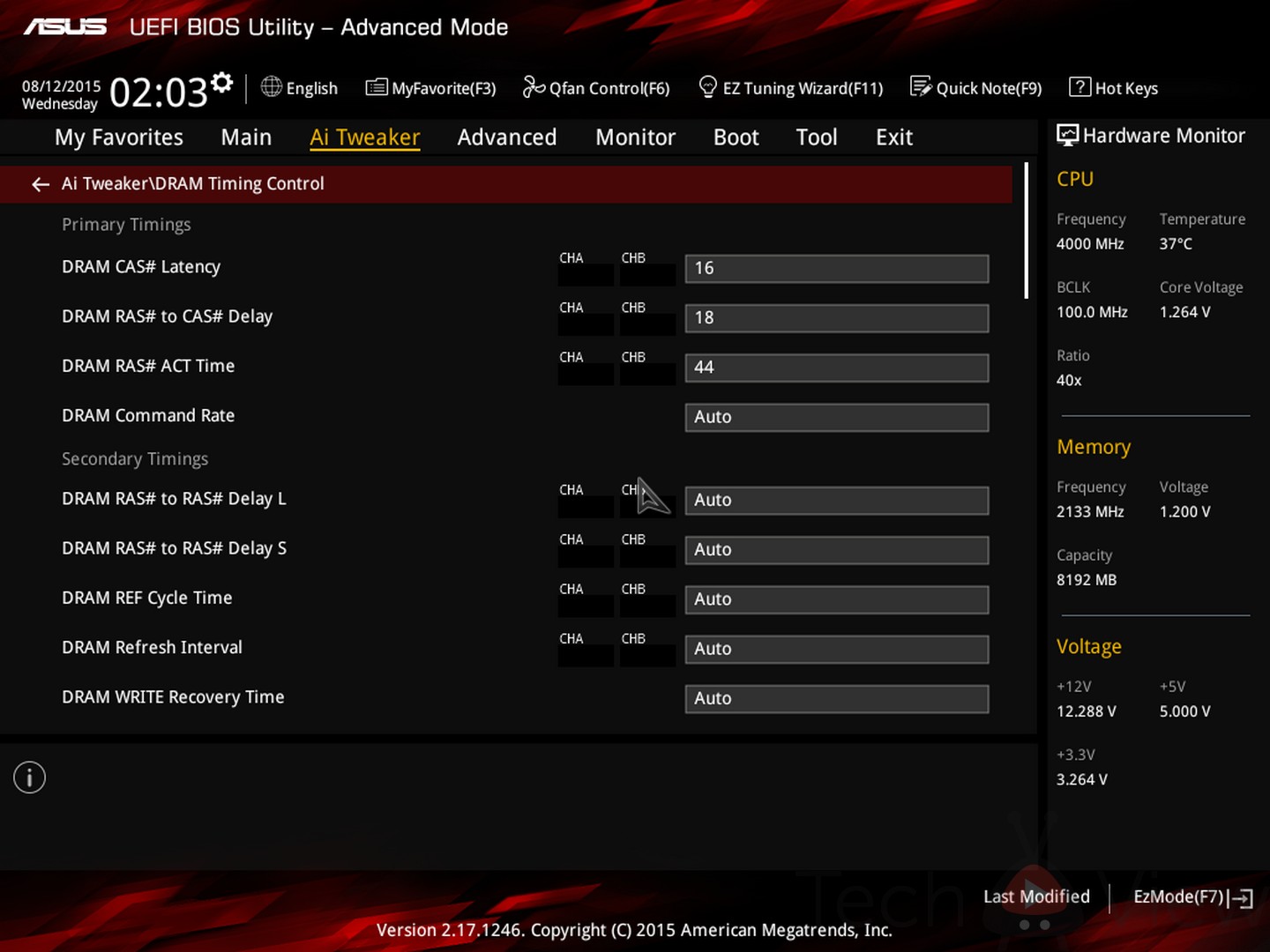Open the Main tab
The image size is (1270, 952).
point(246,138)
